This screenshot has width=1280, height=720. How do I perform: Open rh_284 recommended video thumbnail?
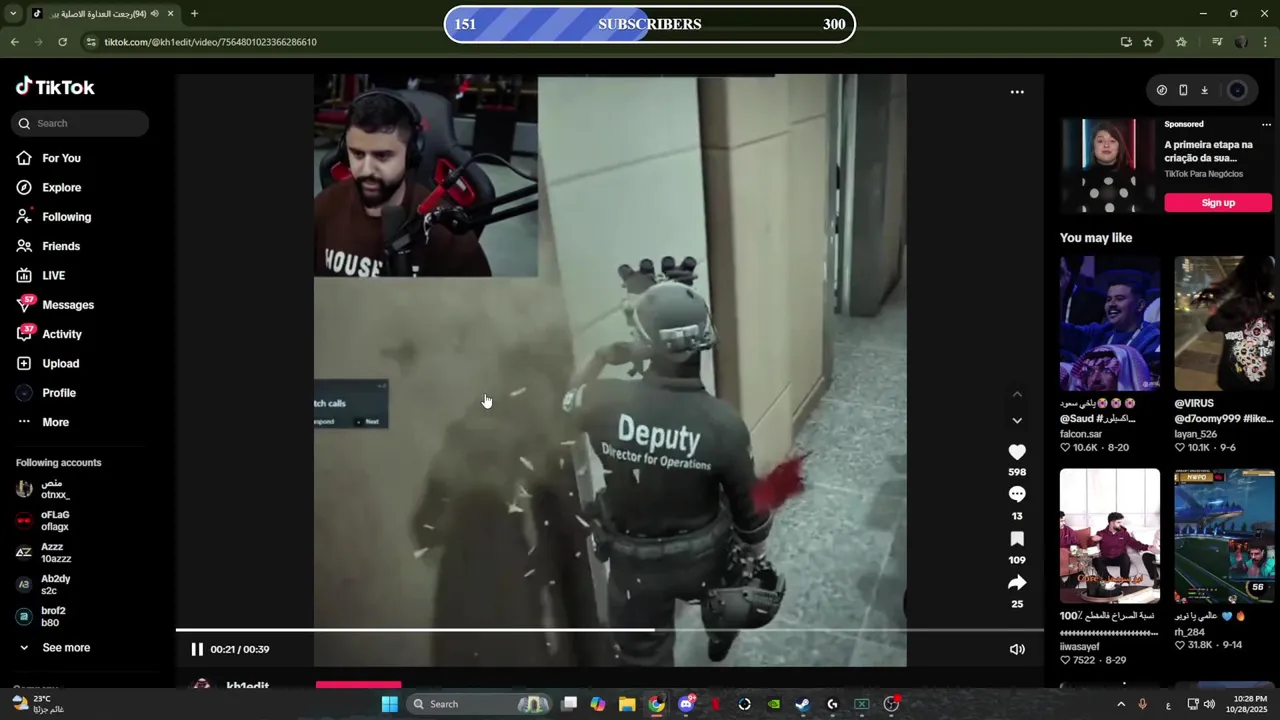[x=1224, y=536]
